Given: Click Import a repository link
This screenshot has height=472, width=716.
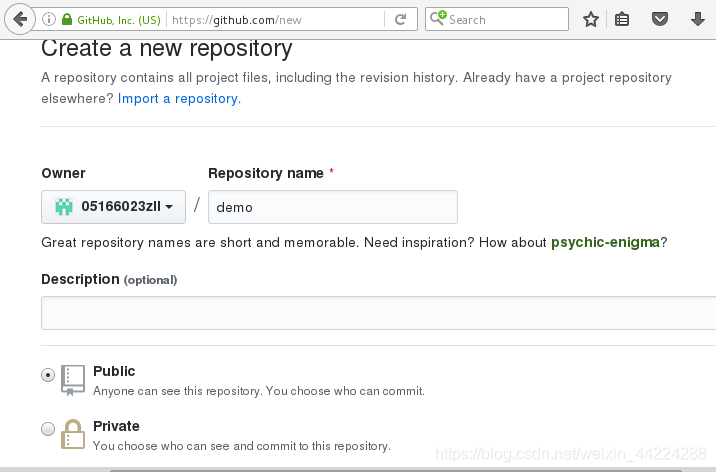Looking at the screenshot, I should (x=179, y=99).
